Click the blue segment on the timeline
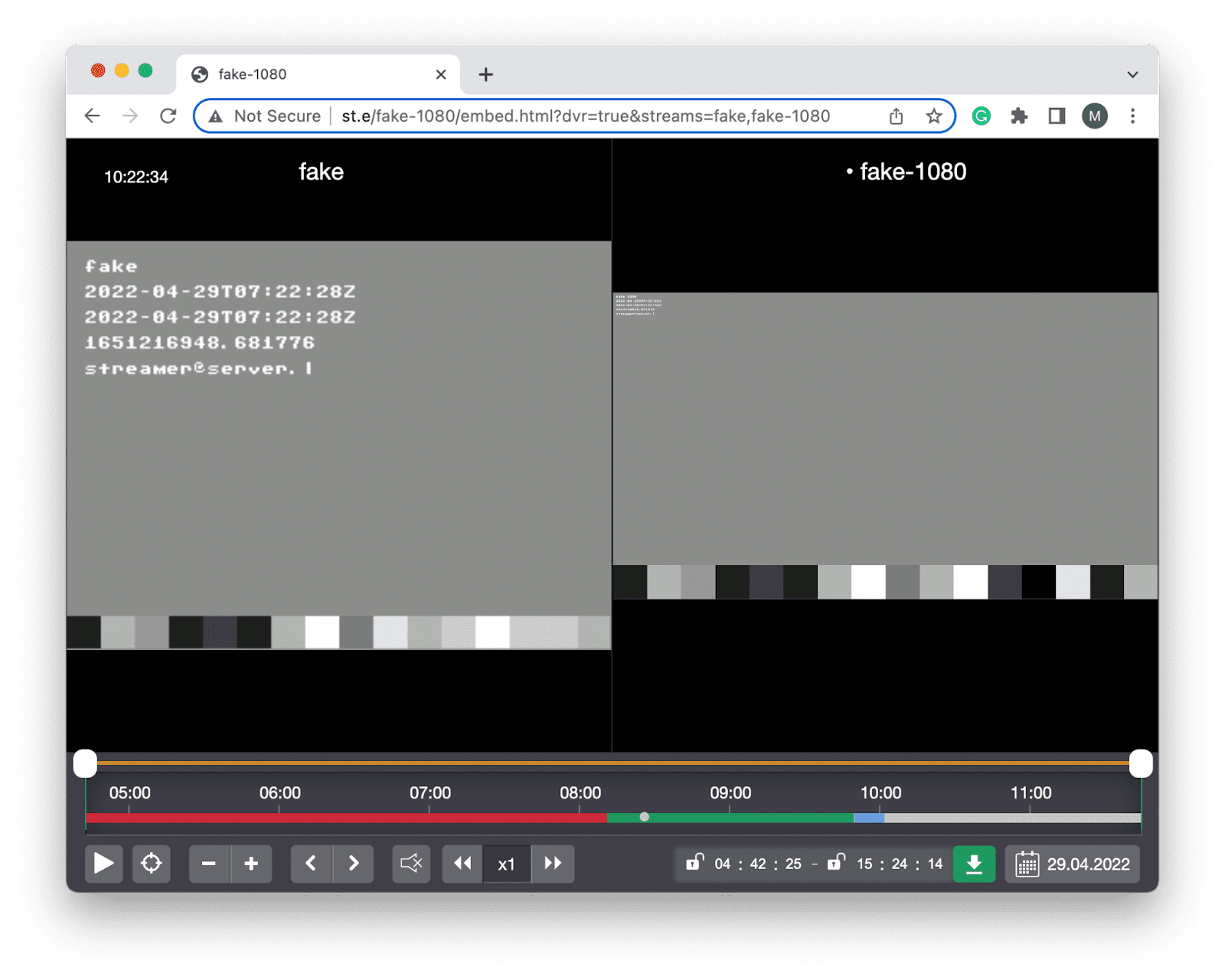 (x=869, y=818)
